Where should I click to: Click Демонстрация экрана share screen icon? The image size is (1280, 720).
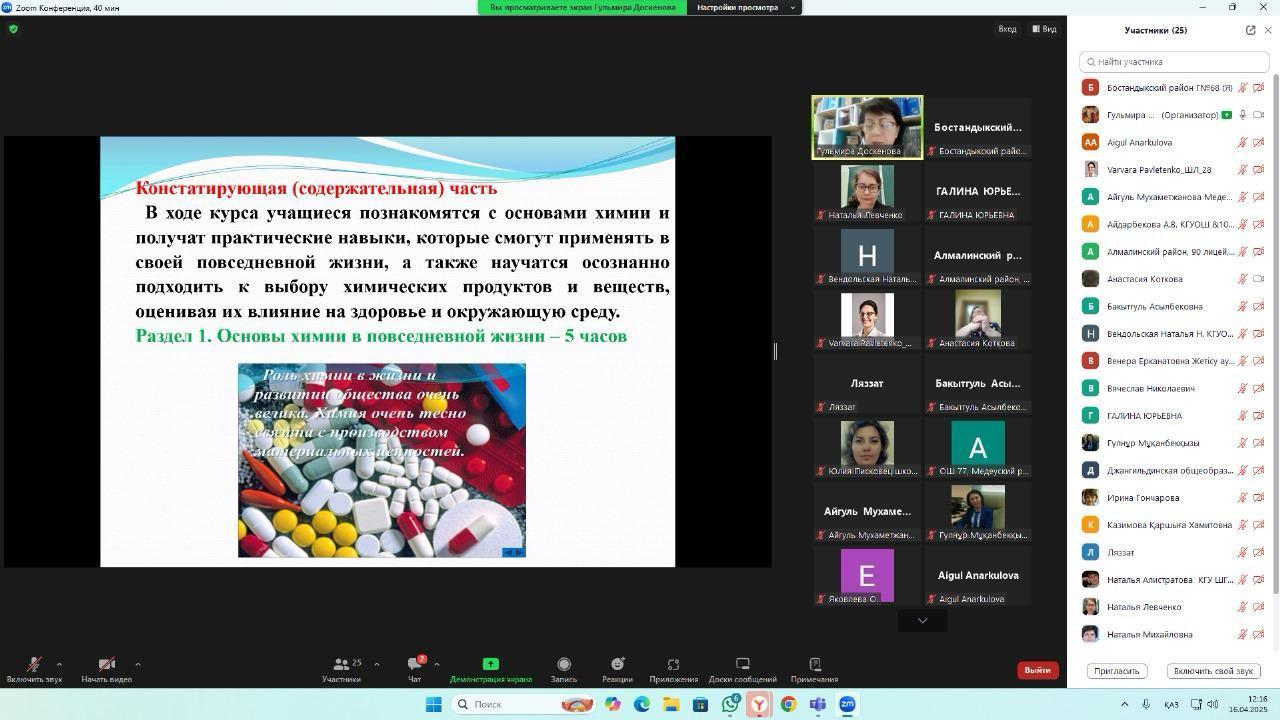(x=490, y=665)
